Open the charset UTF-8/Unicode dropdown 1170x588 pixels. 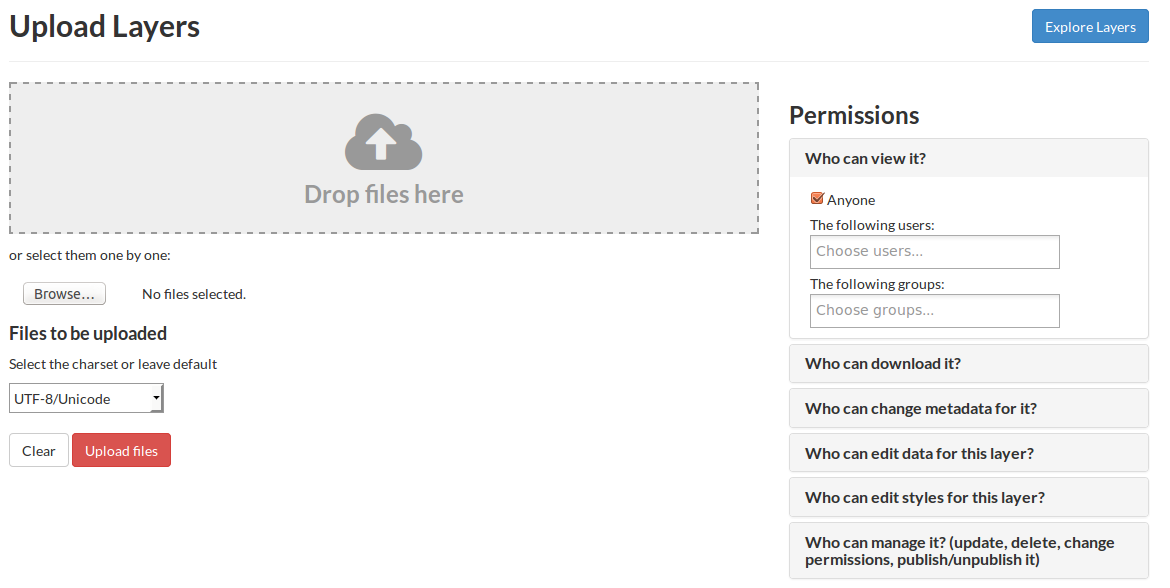coord(86,399)
